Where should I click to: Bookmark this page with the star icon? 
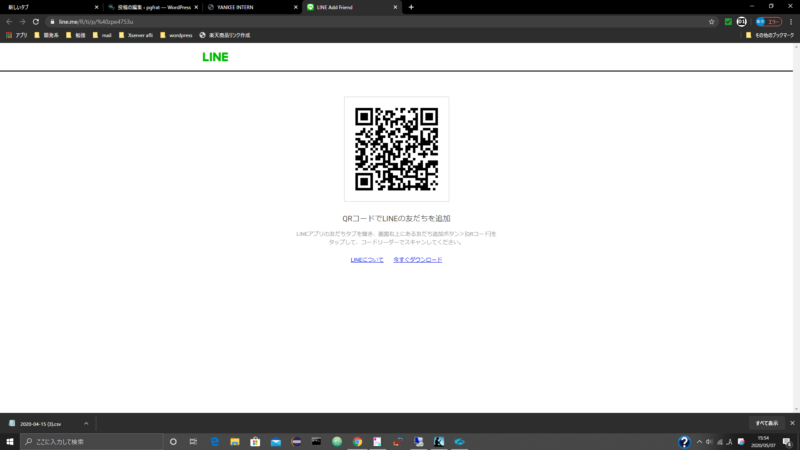tap(712, 22)
